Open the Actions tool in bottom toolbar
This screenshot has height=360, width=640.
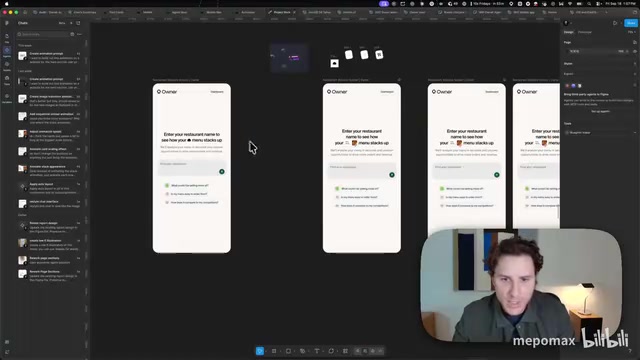345,351
